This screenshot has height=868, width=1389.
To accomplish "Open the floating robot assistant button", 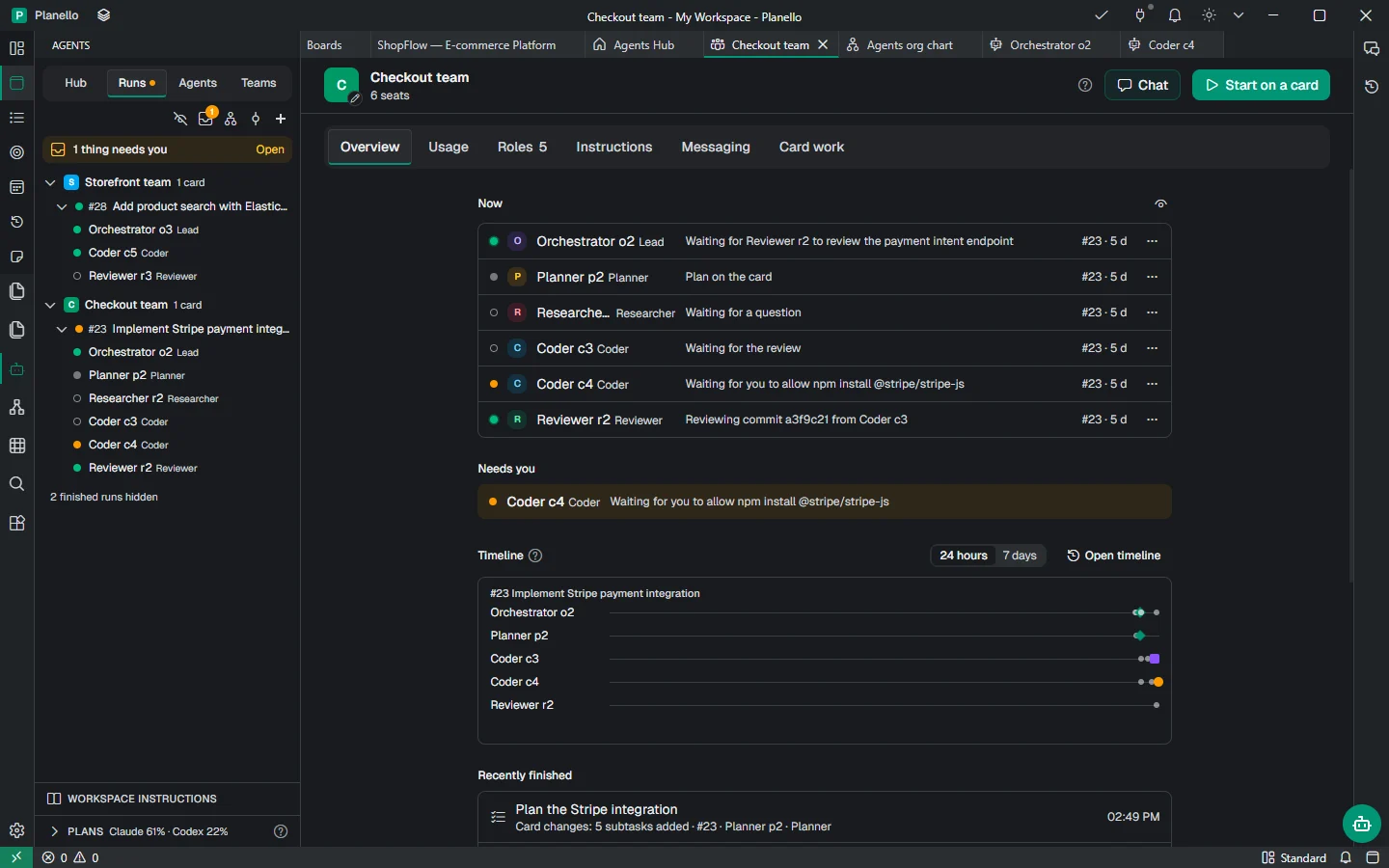I will click(1362, 824).
